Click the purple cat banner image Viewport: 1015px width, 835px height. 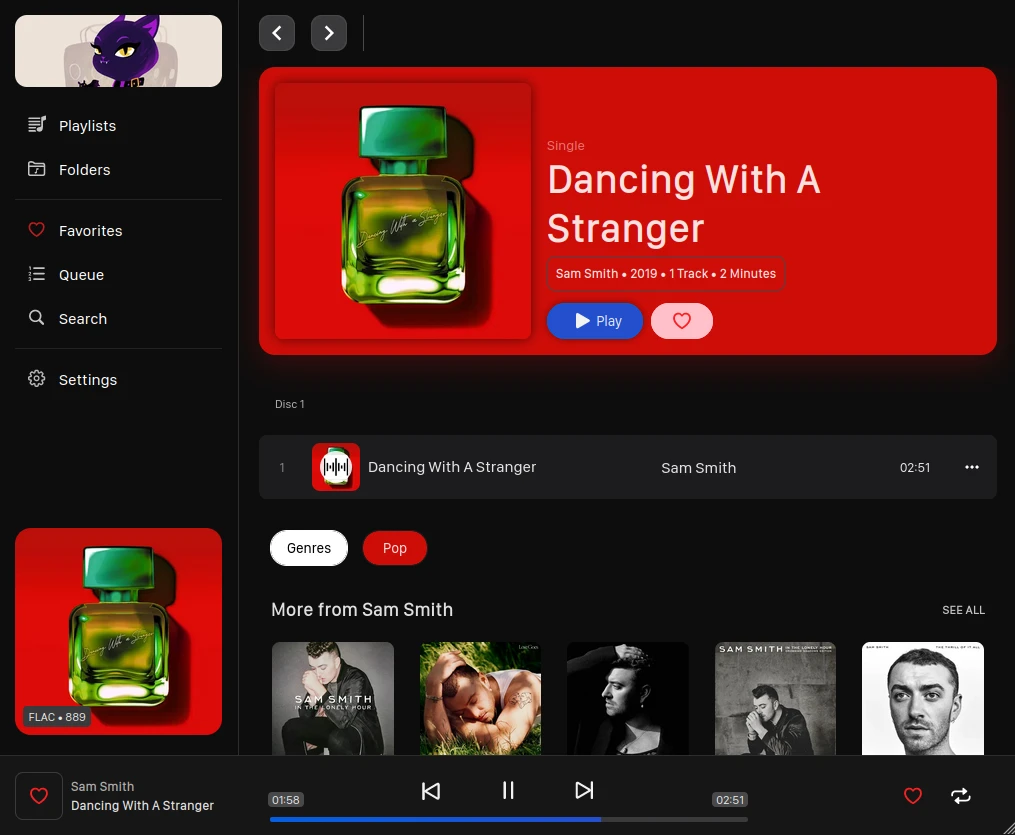pyautogui.click(x=118, y=51)
